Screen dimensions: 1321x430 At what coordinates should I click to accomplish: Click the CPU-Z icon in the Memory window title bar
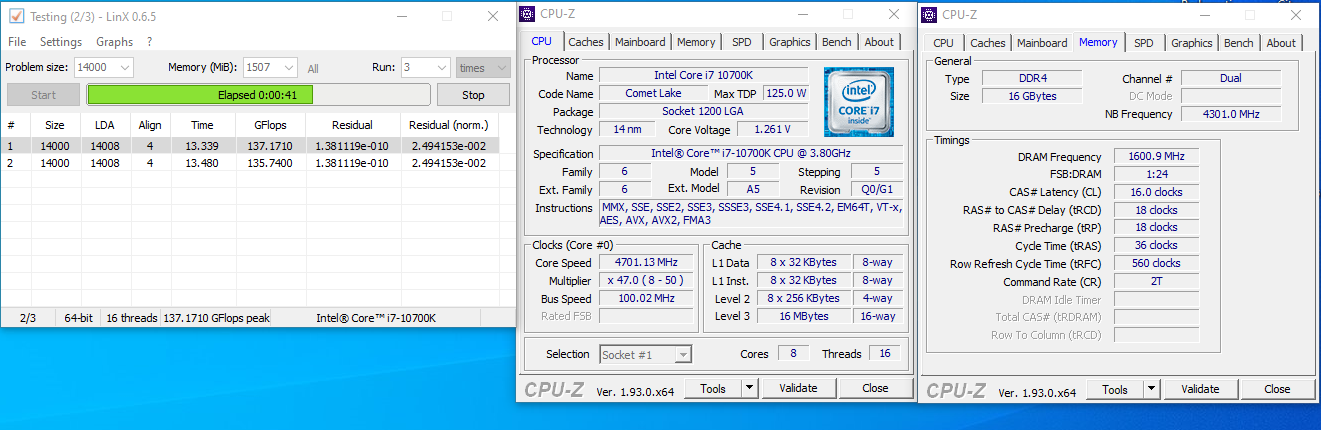coord(930,14)
